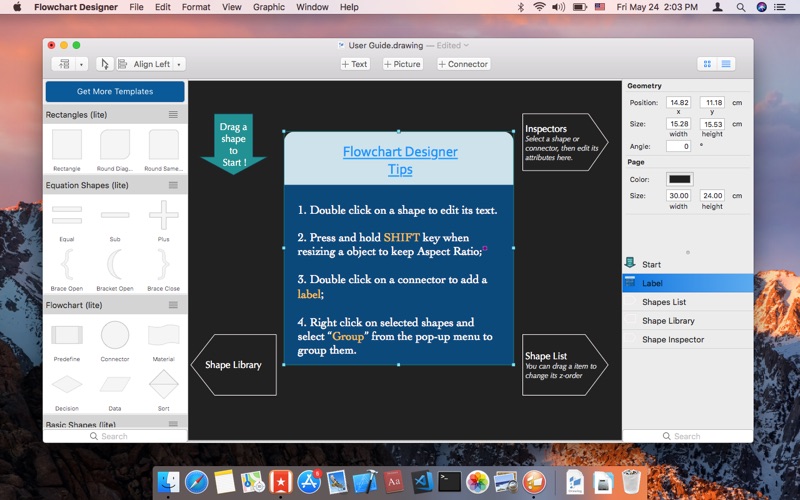Open the Flowchart (lite) section menu
800x500 pixels.
(173, 305)
